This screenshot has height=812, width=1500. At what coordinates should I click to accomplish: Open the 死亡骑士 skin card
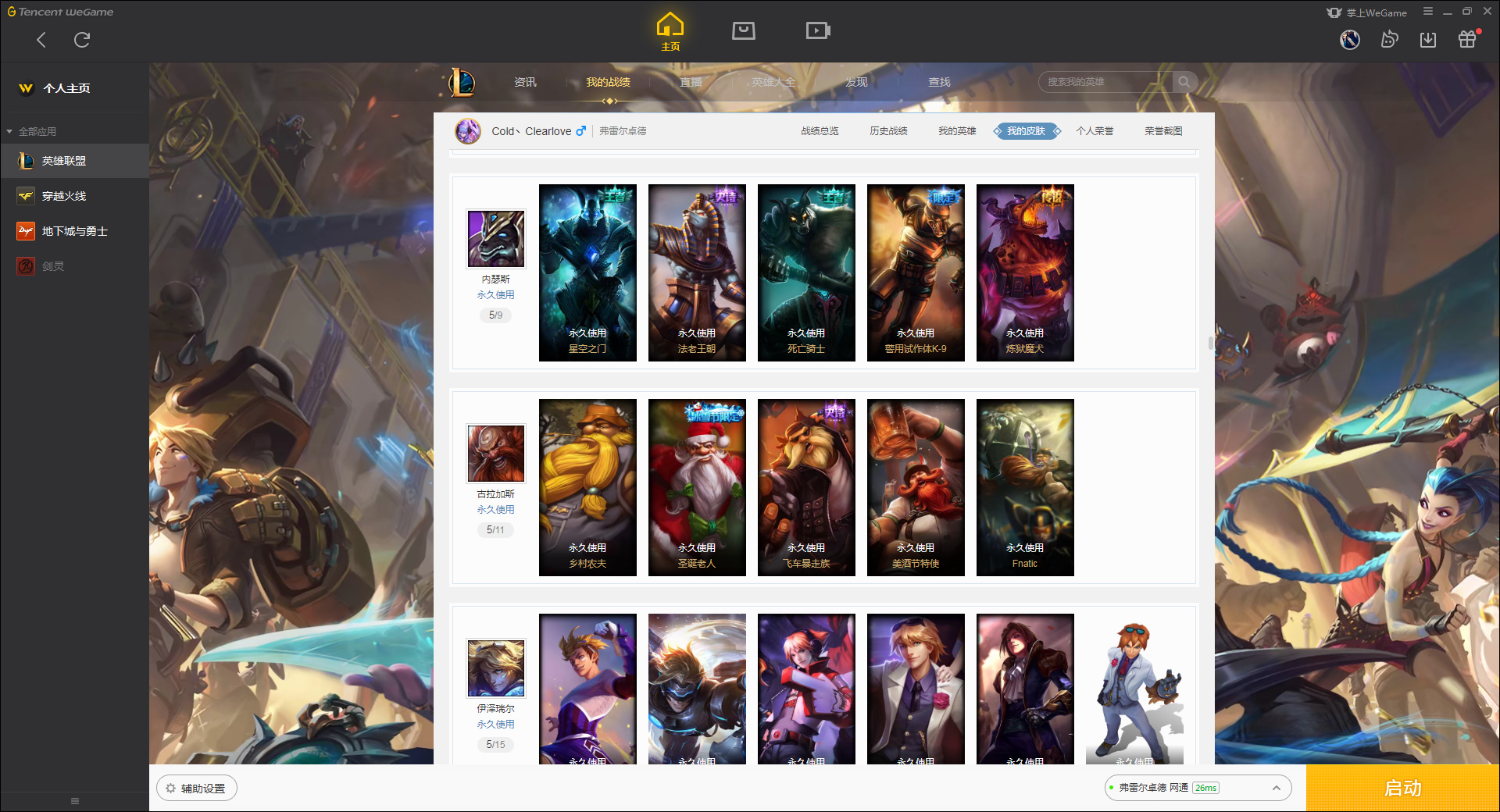click(x=806, y=272)
